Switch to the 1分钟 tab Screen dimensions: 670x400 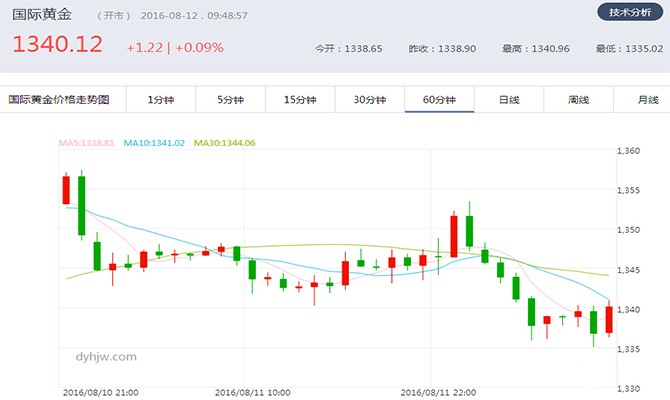161,100
